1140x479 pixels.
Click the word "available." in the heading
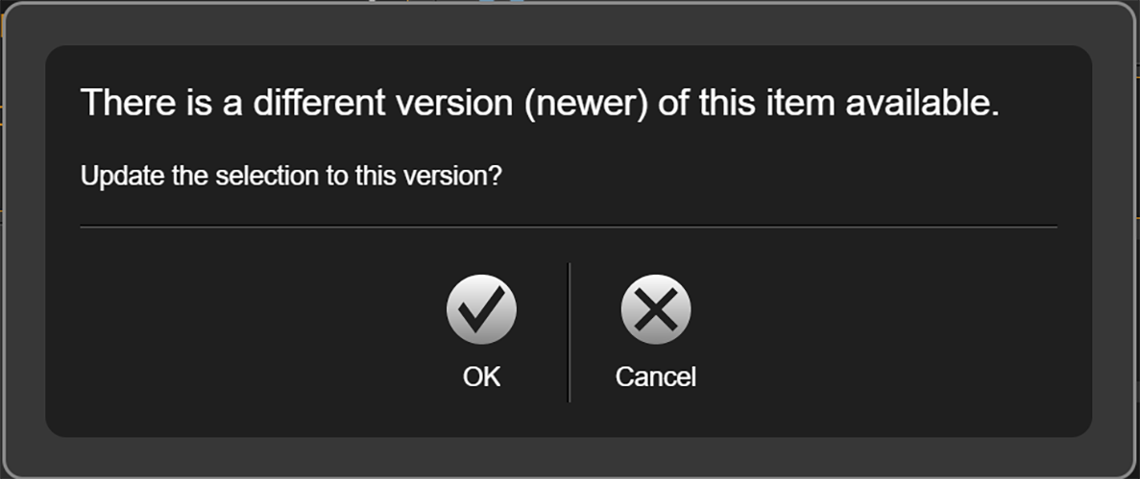point(923,103)
